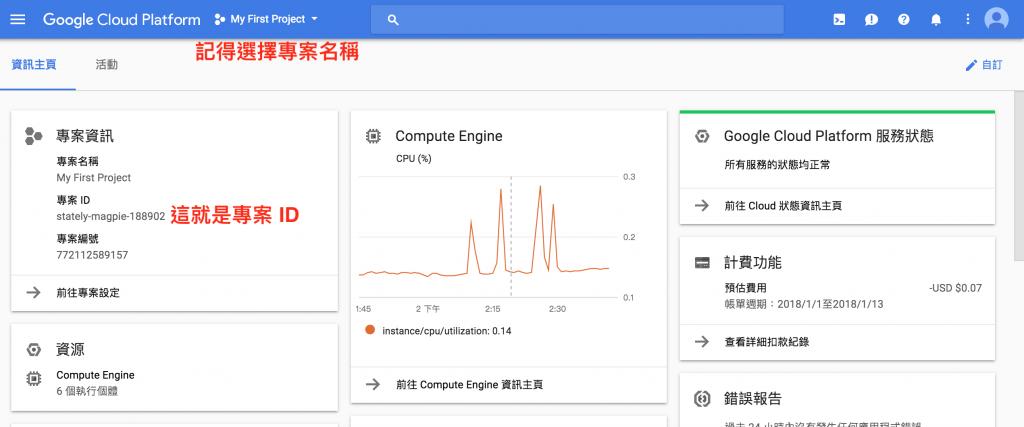Viewport: 1024px width, 427px height.
Task: Open the My First Project selector dropdown
Action: click(x=266, y=20)
